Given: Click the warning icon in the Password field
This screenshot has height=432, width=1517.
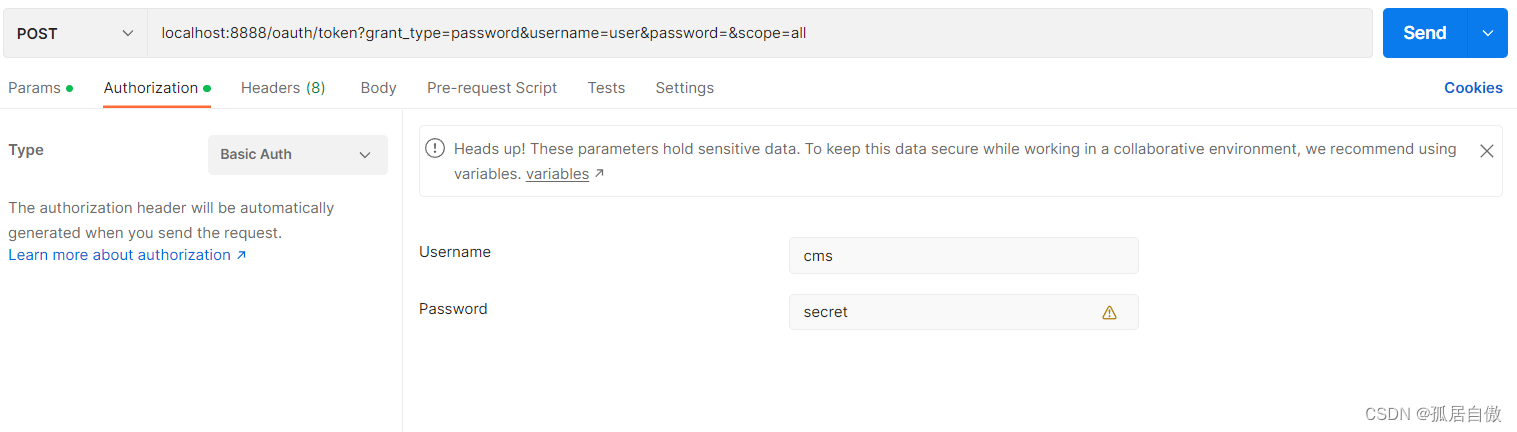Looking at the screenshot, I should tap(1109, 312).
